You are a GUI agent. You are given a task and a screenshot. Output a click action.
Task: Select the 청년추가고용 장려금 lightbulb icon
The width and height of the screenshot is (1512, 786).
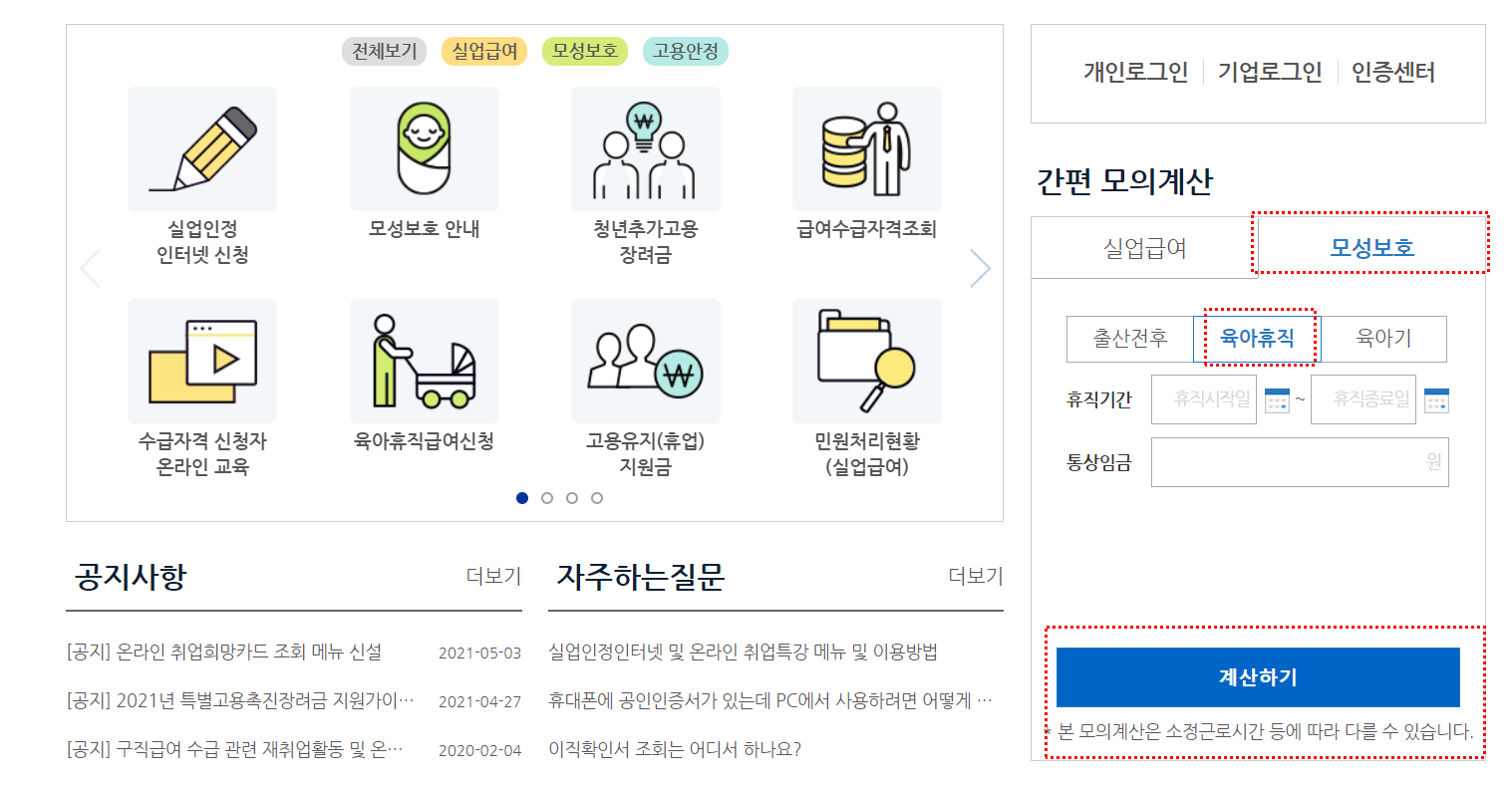pos(645,147)
